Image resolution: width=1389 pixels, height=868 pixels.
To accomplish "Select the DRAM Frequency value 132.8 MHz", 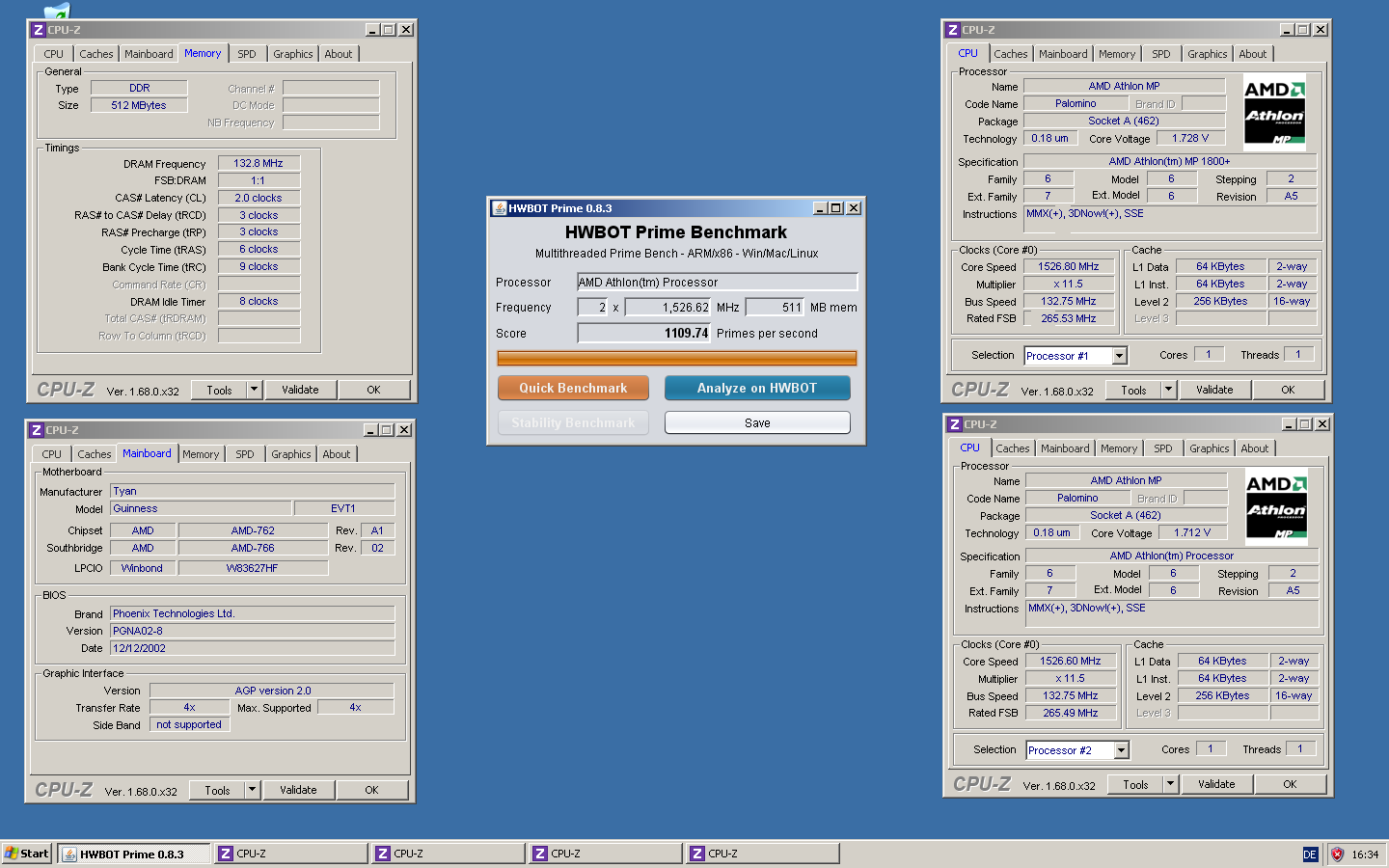I will pos(259,163).
